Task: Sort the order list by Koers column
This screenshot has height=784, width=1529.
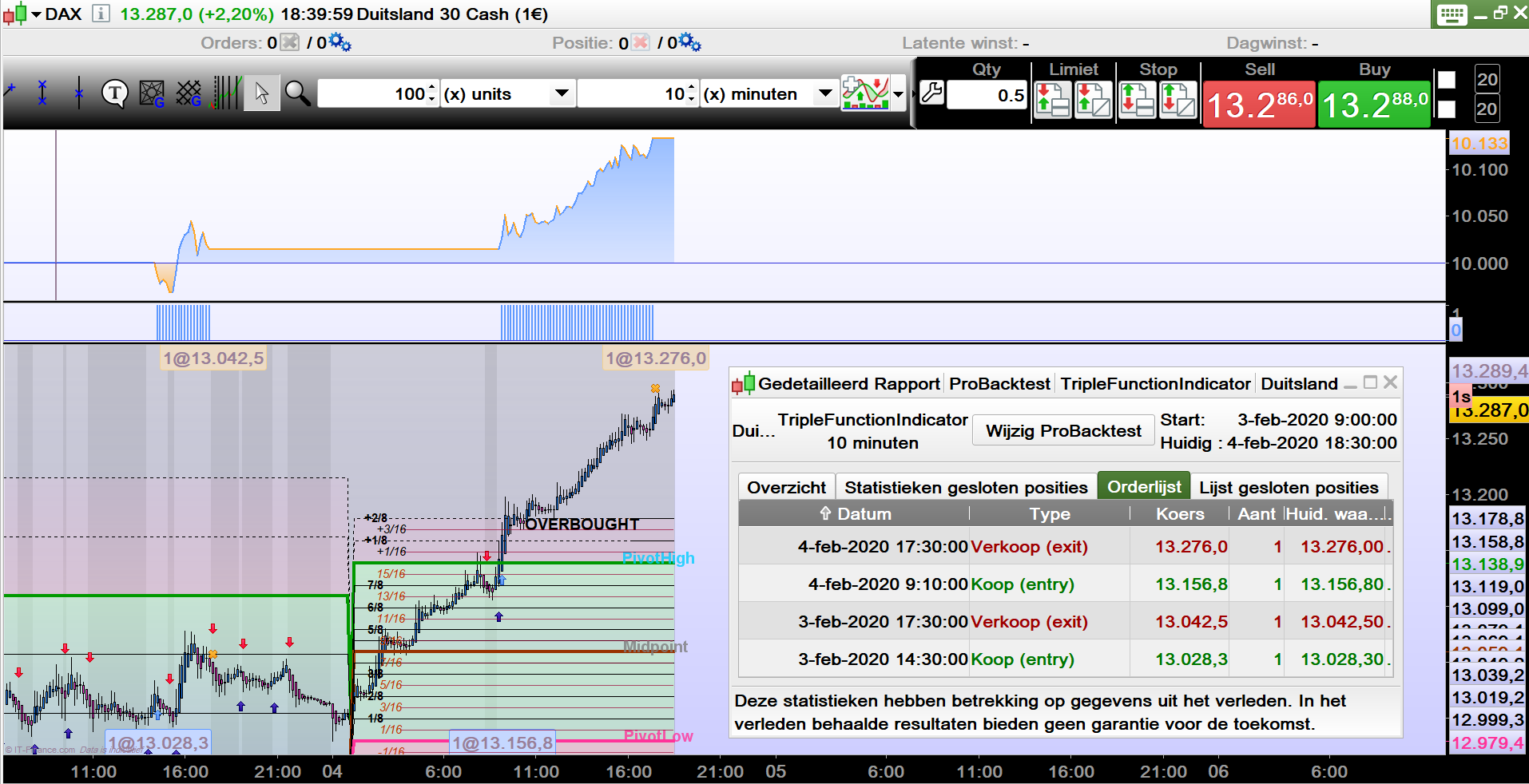Action: click(1179, 513)
